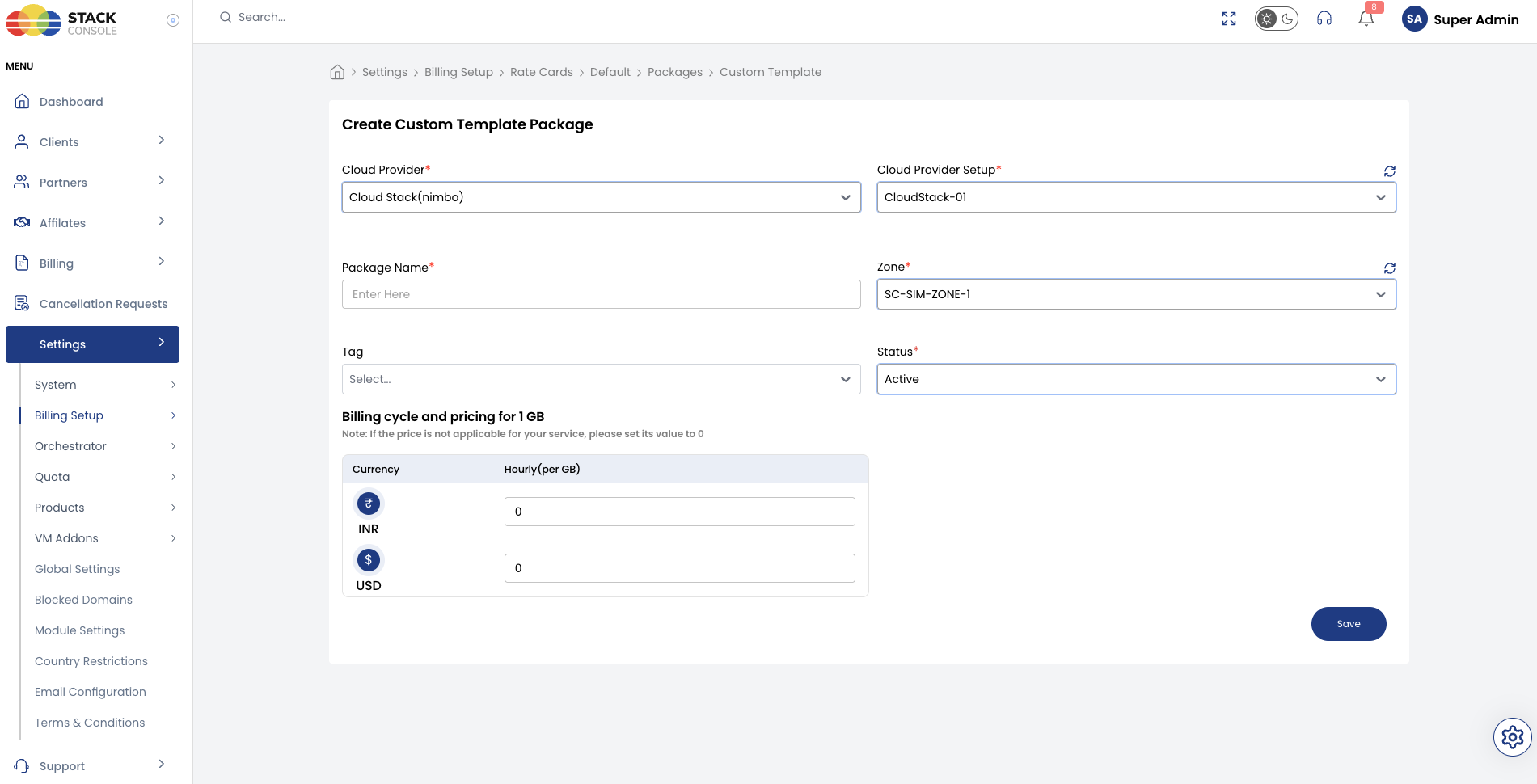Screen dimensions: 1537x784
Task: Open Settings breadcrumb link
Action: [x=385, y=72]
